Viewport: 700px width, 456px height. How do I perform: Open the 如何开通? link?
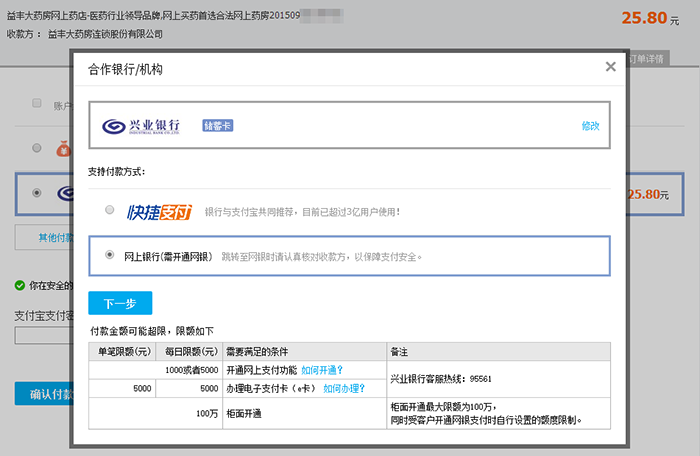[322, 370]
